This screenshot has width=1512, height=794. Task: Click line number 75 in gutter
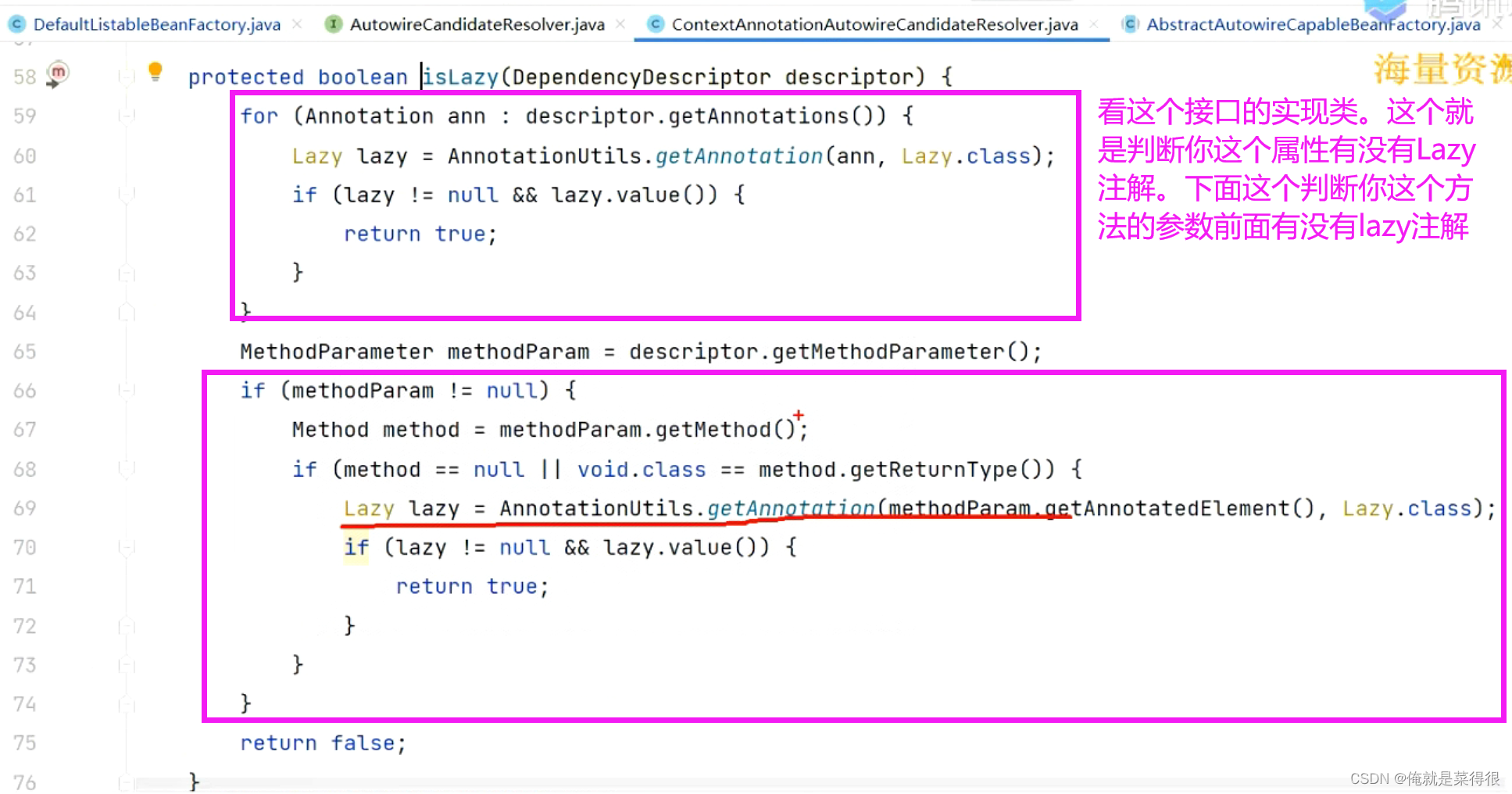tap(25, 742)
